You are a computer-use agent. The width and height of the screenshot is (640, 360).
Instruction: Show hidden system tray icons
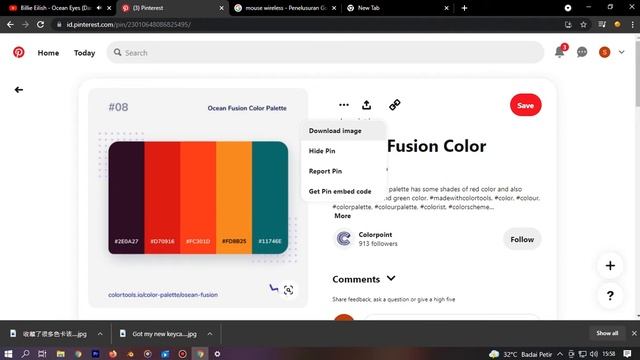[x=560, y=354]
